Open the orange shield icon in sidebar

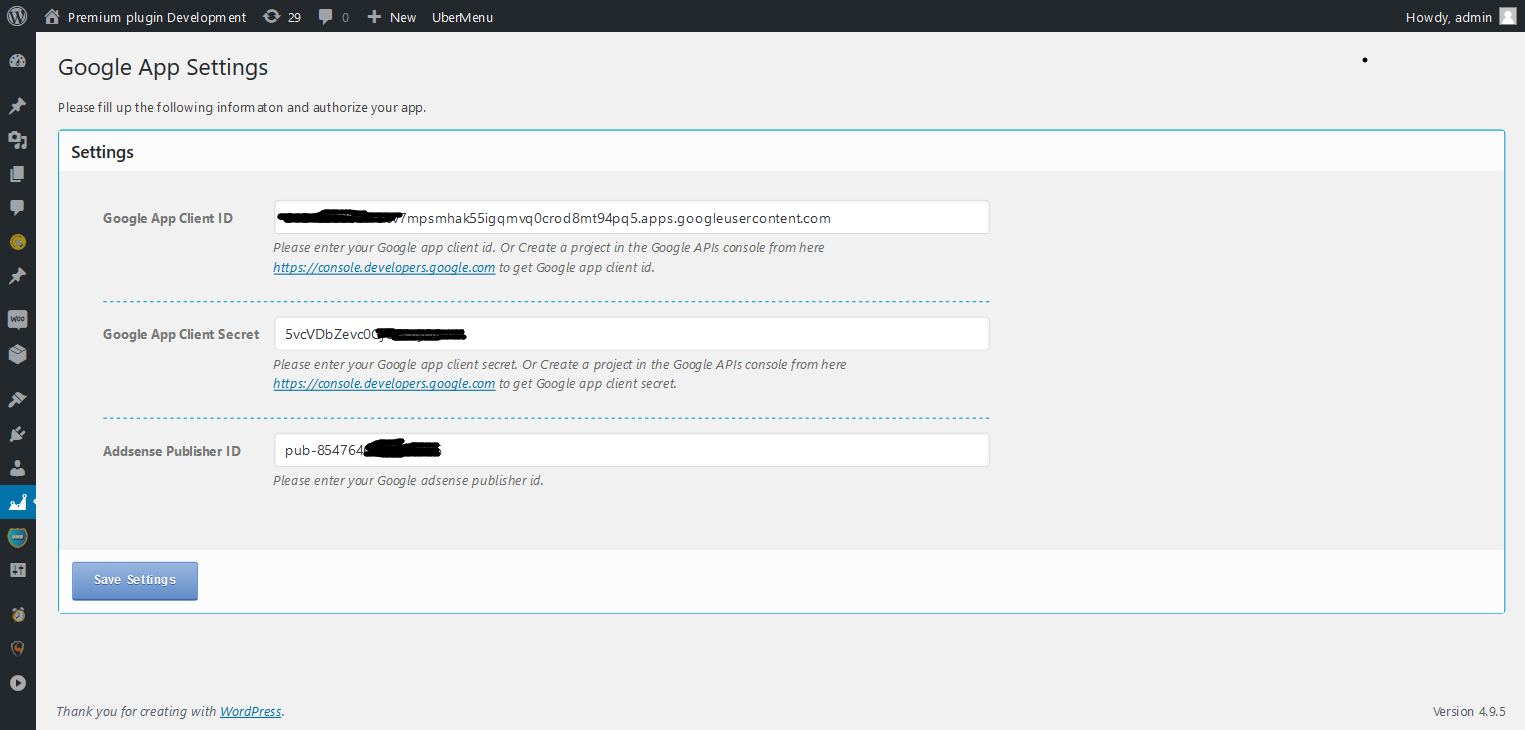coord(17,648)
